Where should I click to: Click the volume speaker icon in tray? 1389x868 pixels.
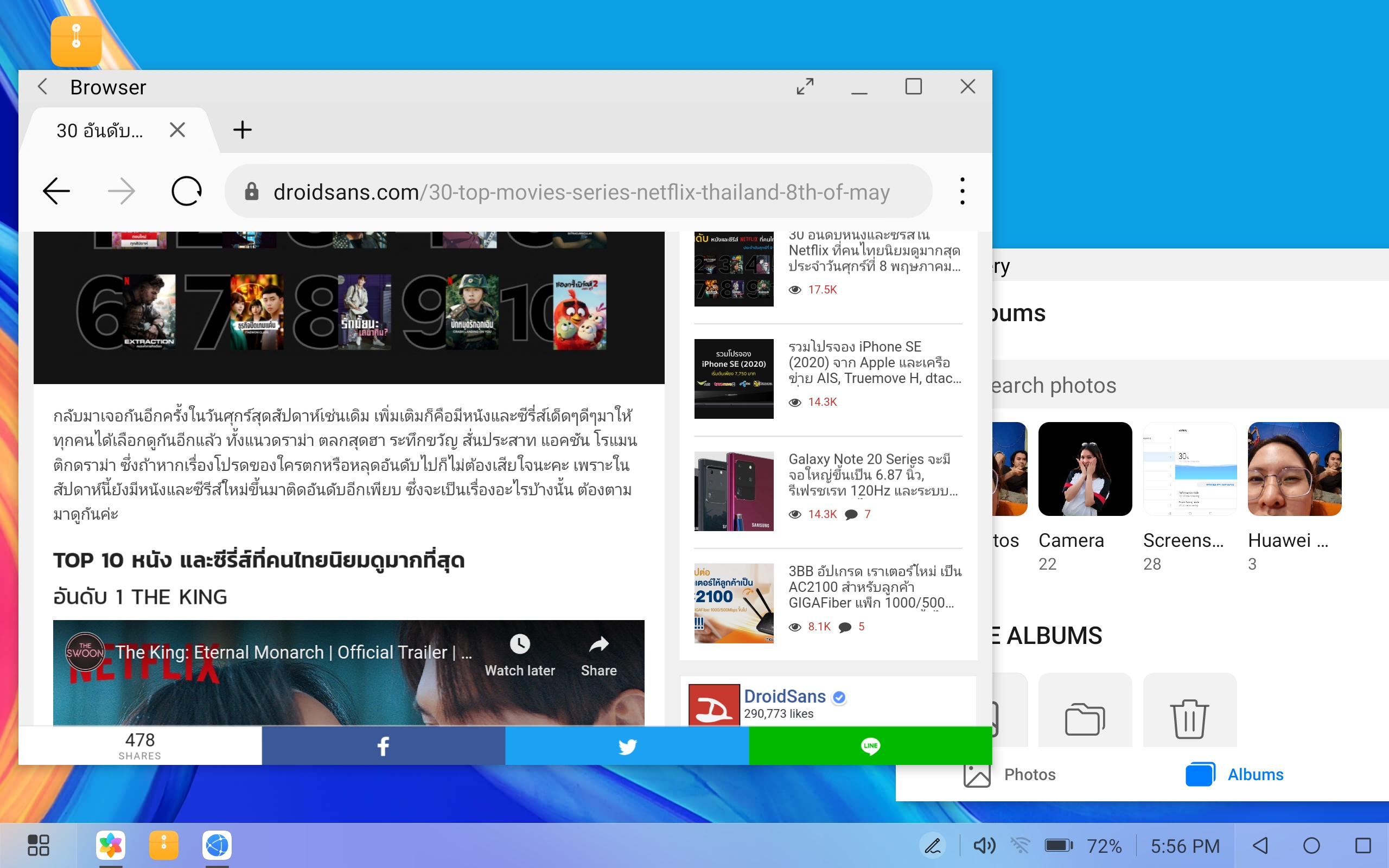984,846
